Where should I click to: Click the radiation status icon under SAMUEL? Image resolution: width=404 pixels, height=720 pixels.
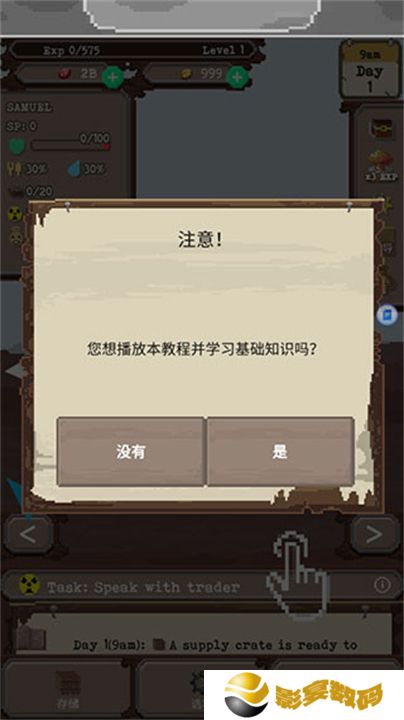[15, 214]
